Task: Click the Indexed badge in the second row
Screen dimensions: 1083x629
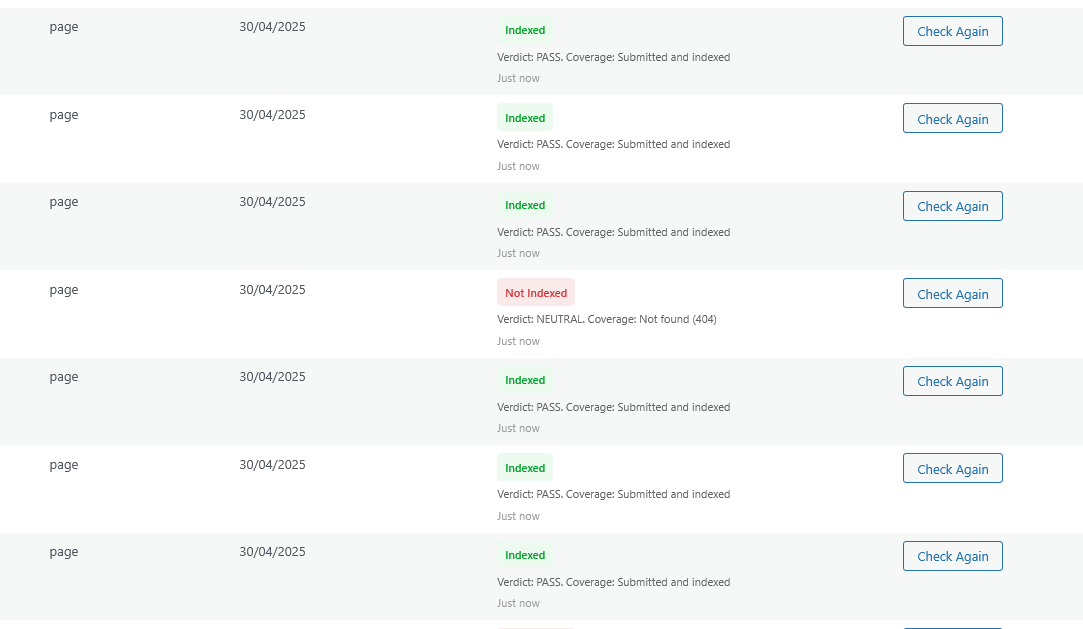Action: (x=524, y=117)
